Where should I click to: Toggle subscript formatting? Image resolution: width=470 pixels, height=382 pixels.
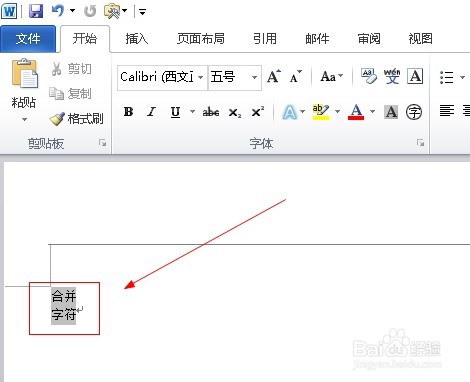tap(235, 112)
